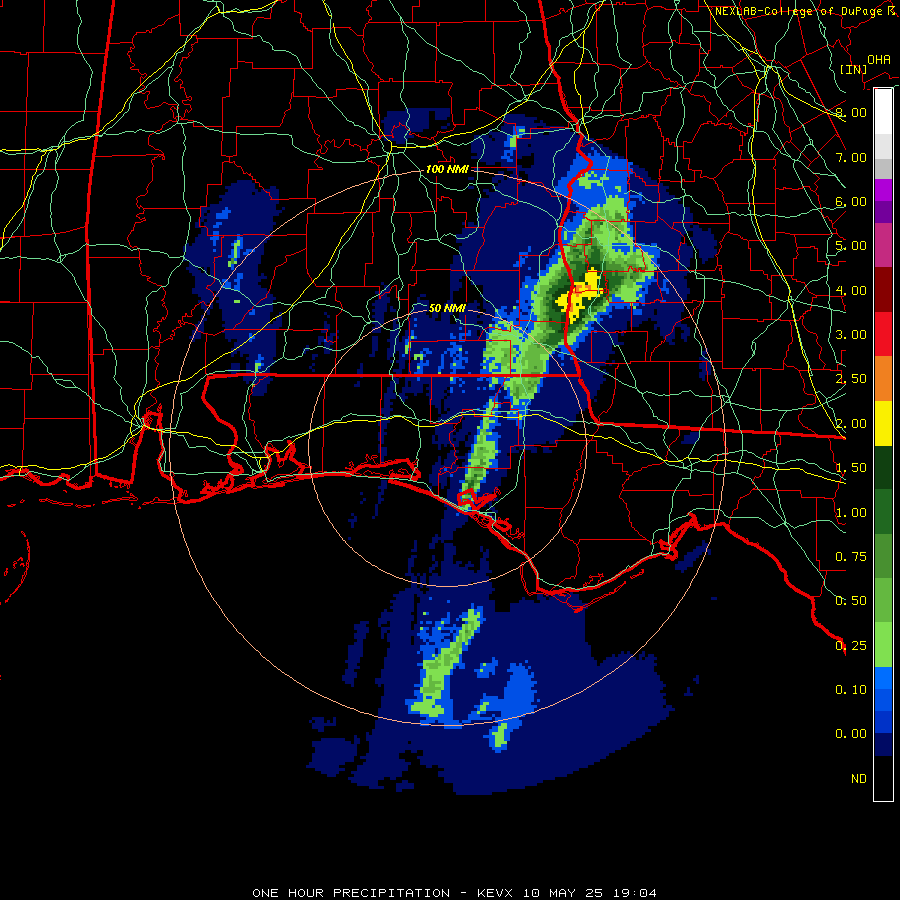Image resolution: width=900 pixels, height=900 pixels.
Task: Click the '6.00' legend value
Action: (851, 201)
